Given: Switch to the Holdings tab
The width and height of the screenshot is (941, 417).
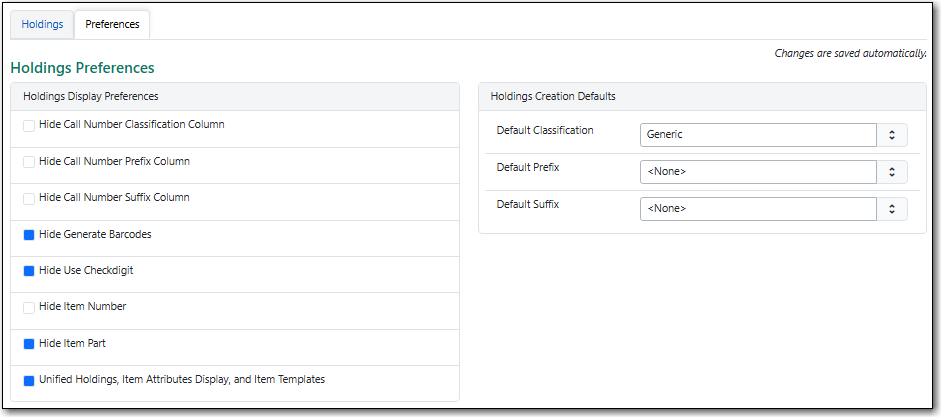Looking at the screenshot, I should pyautogui.click(x=42, y=25).
